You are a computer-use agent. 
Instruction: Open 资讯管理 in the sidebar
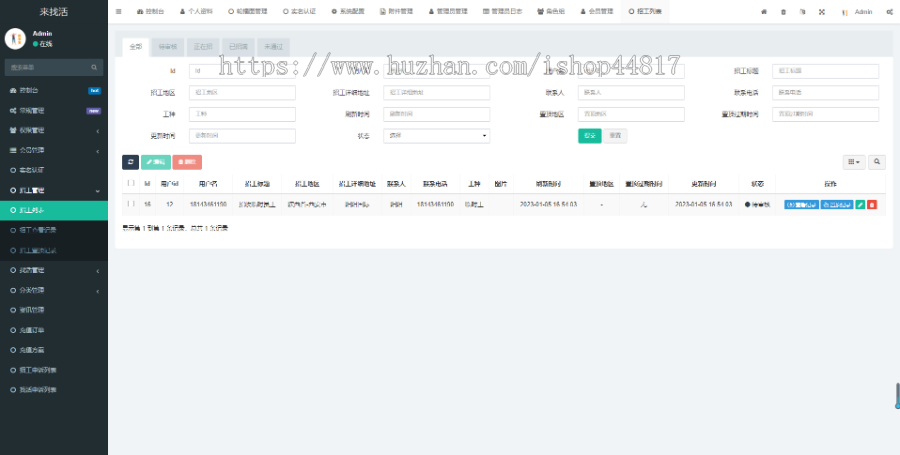point(54,310)
